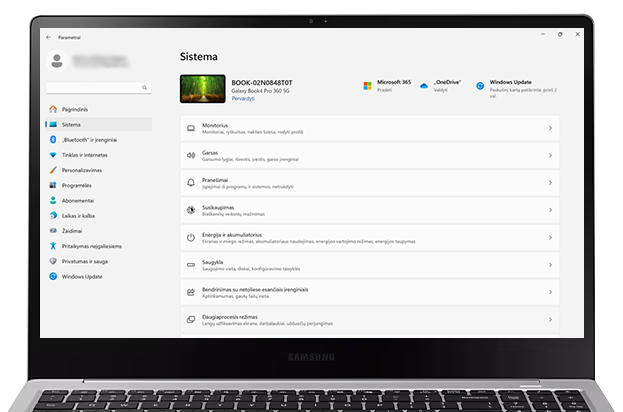Click the Pranešimai bell icon

click(191, 182)
